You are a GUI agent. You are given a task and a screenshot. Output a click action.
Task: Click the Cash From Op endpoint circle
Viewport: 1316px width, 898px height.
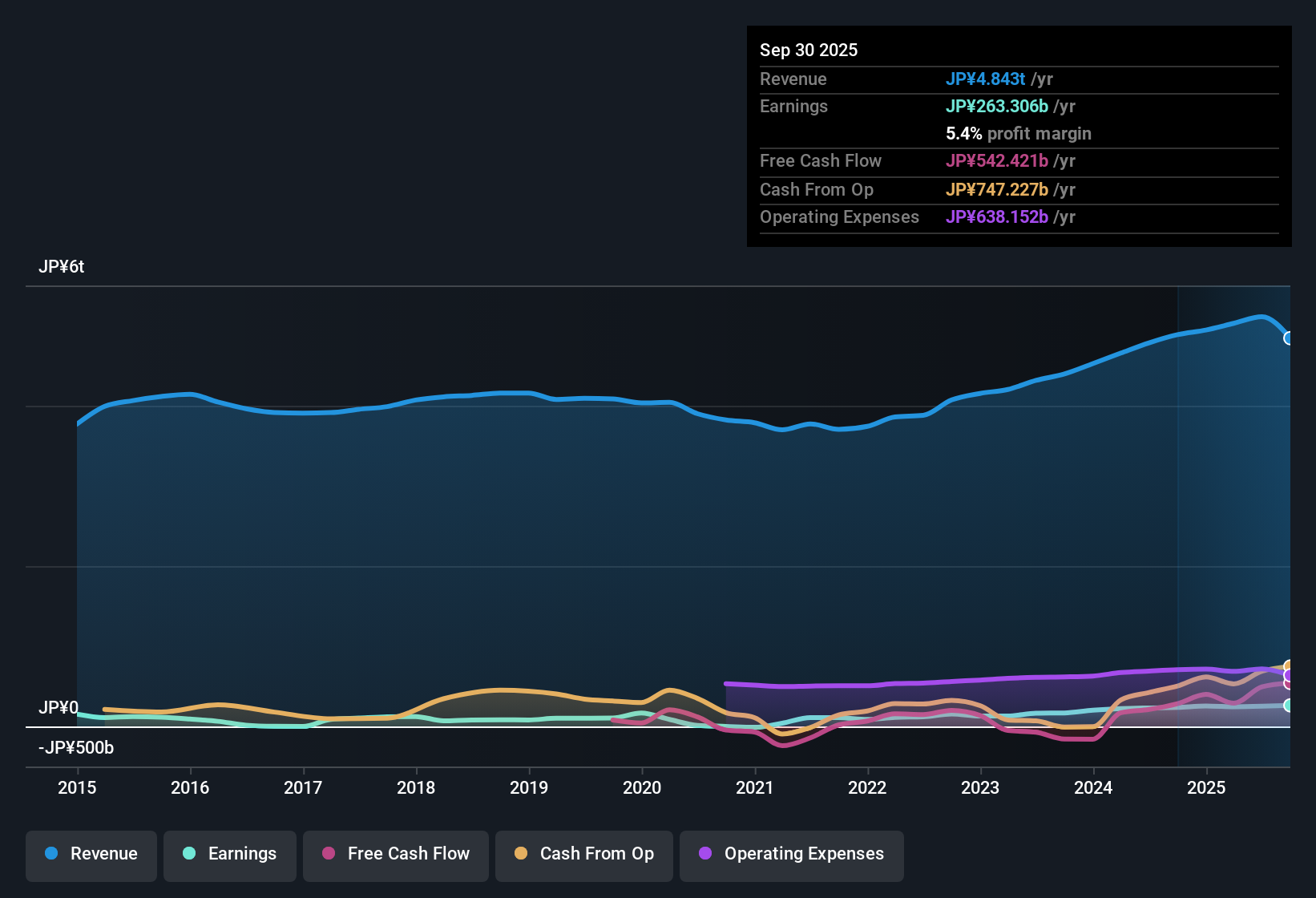1288,664
